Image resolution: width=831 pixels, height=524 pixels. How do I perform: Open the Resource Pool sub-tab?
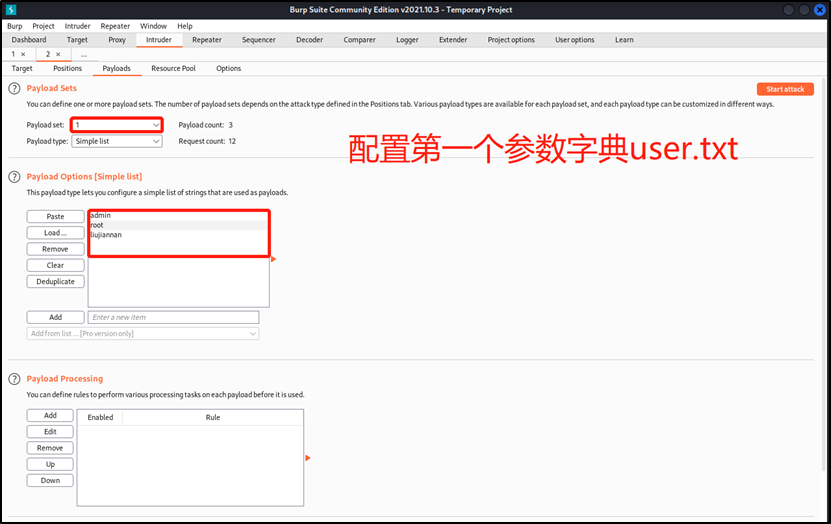point(173,68)
